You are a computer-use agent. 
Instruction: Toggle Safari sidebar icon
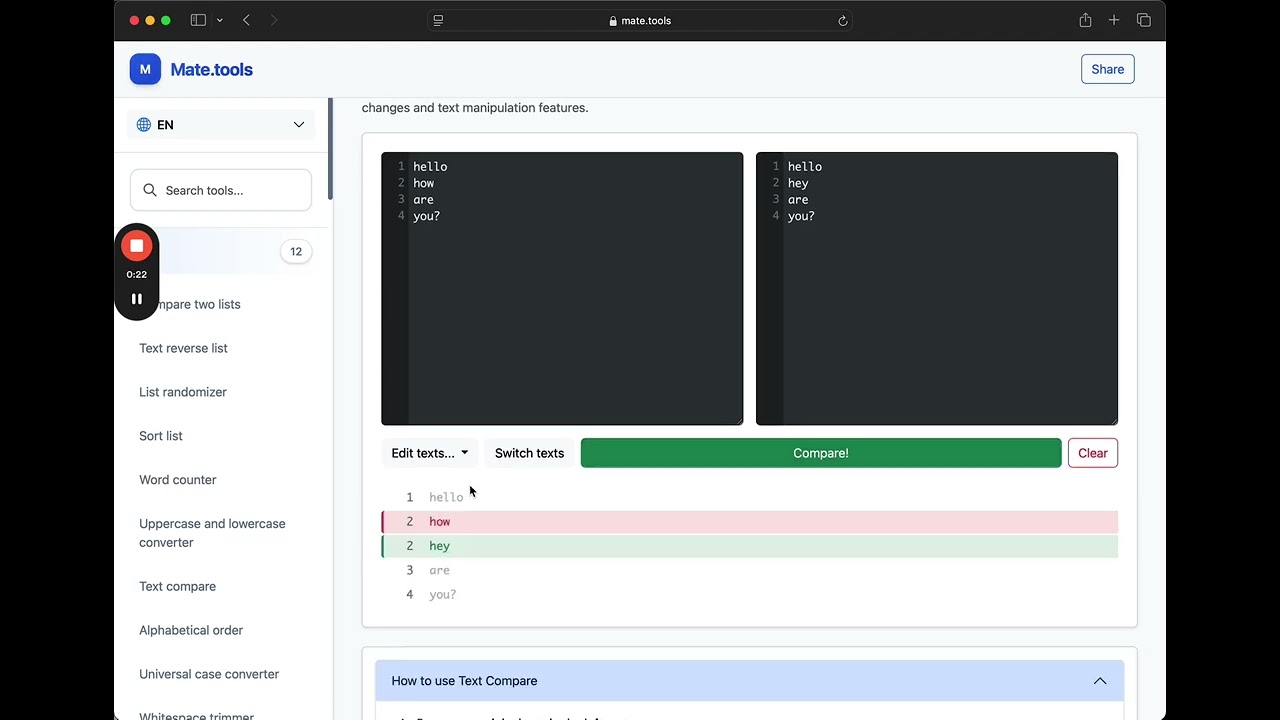[x=198, y=20]
